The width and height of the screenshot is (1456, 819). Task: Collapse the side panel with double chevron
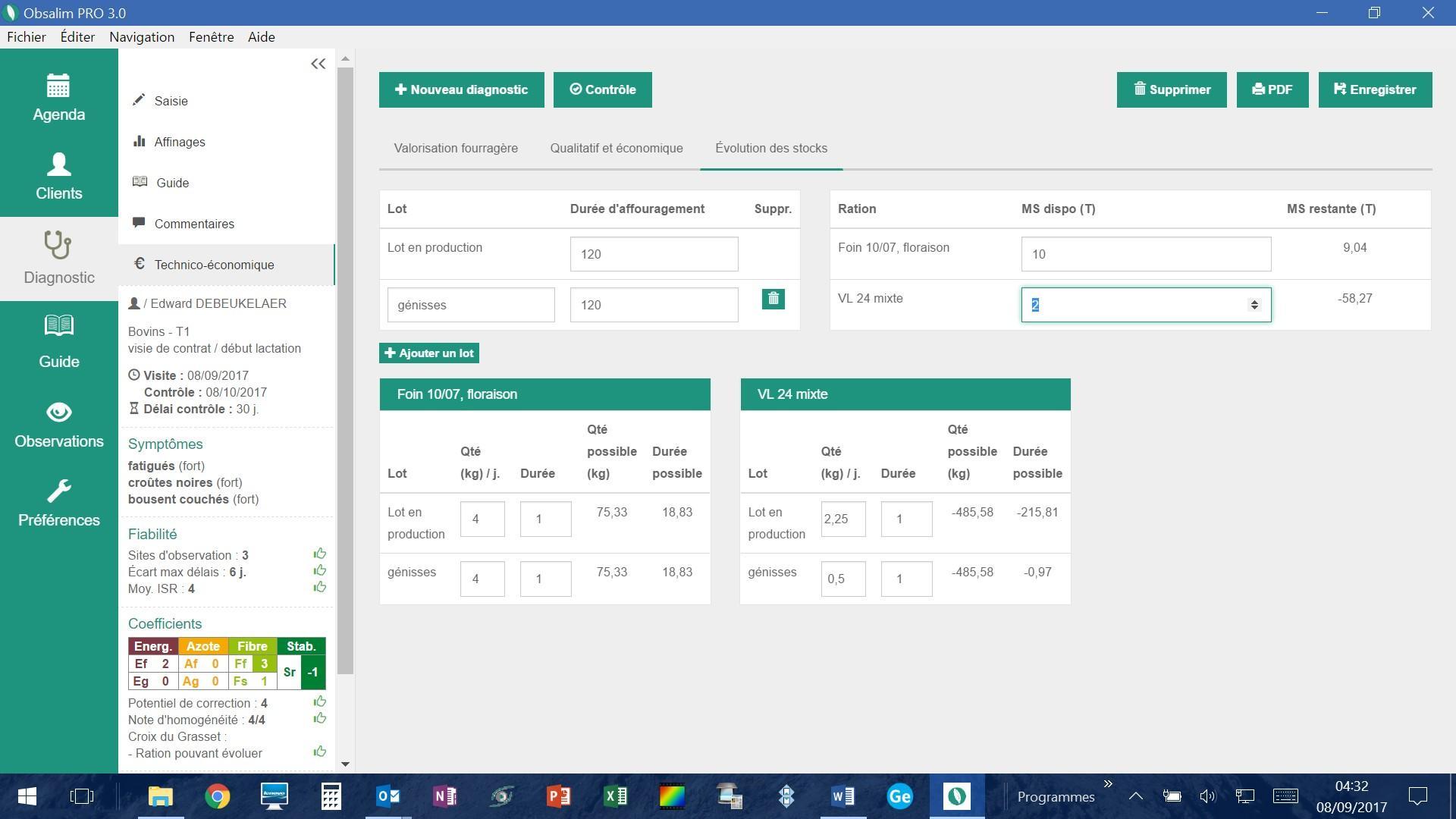tap(318, 64)
